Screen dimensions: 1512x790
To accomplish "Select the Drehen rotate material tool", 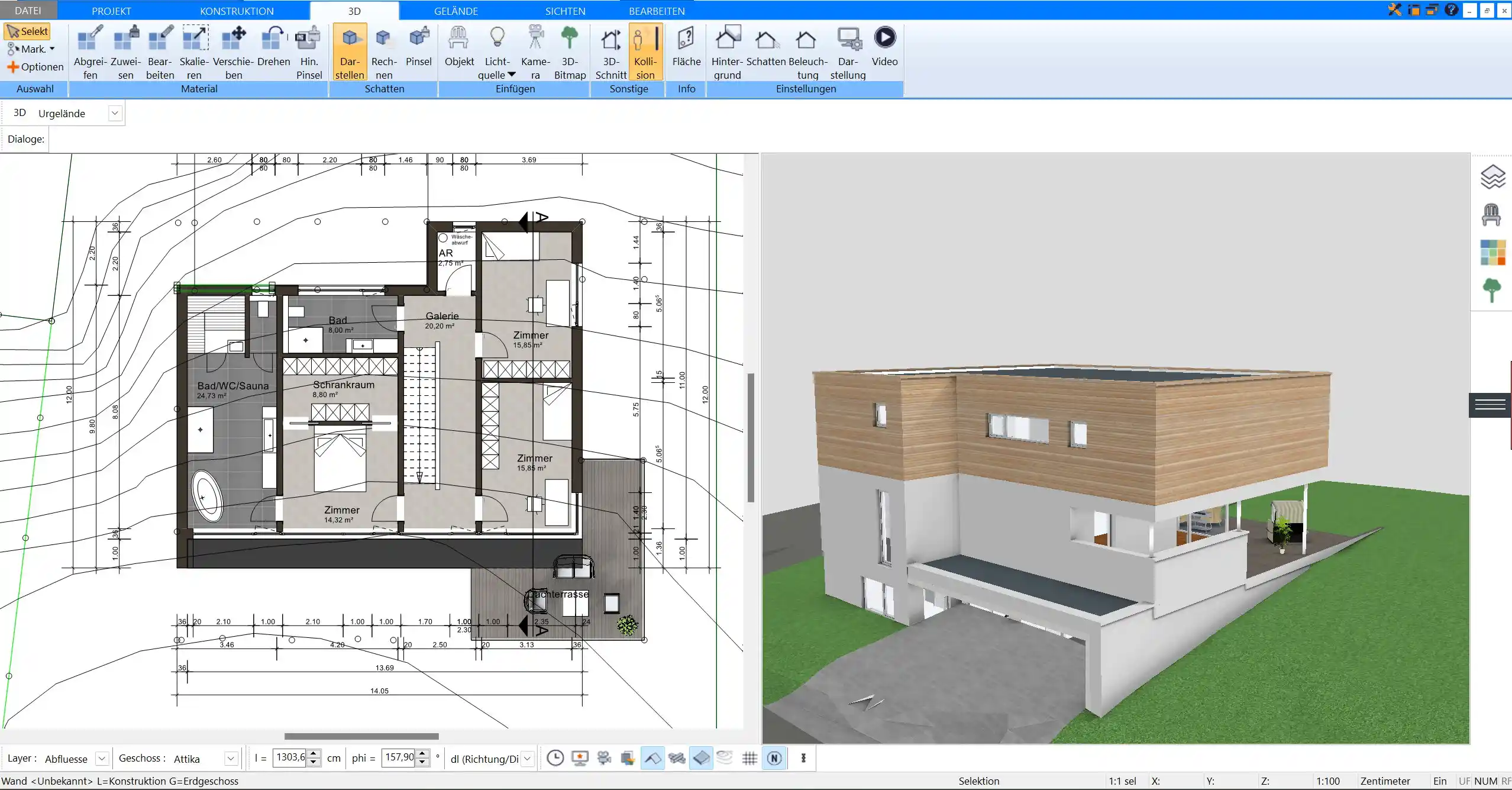I will 274,46.
